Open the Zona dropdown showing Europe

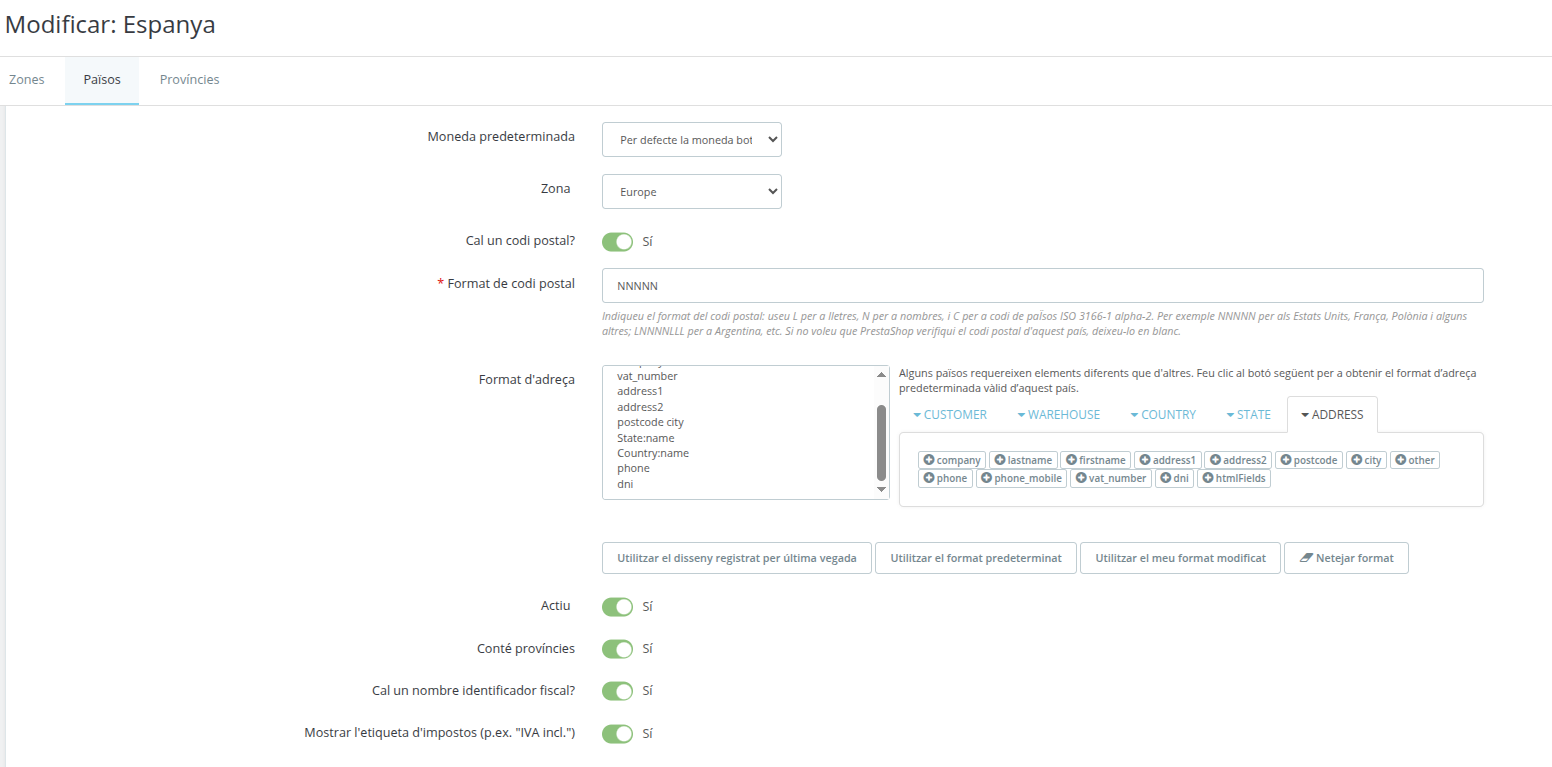tap(691, 192)
